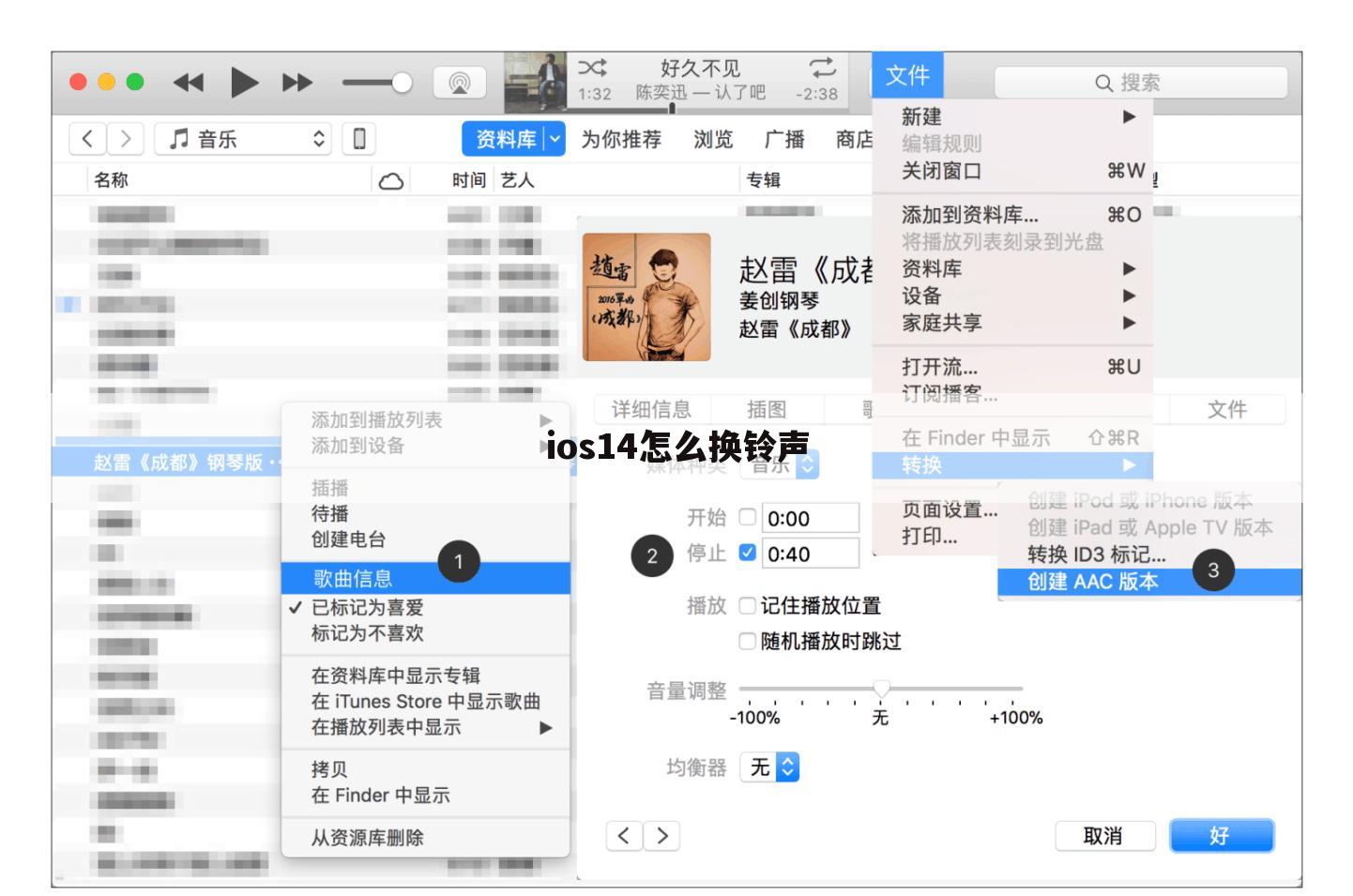The height and width of the screenshot is (896, 1353).
Task: Adjust the volume slider knob
Action: [x=402, y=83]
